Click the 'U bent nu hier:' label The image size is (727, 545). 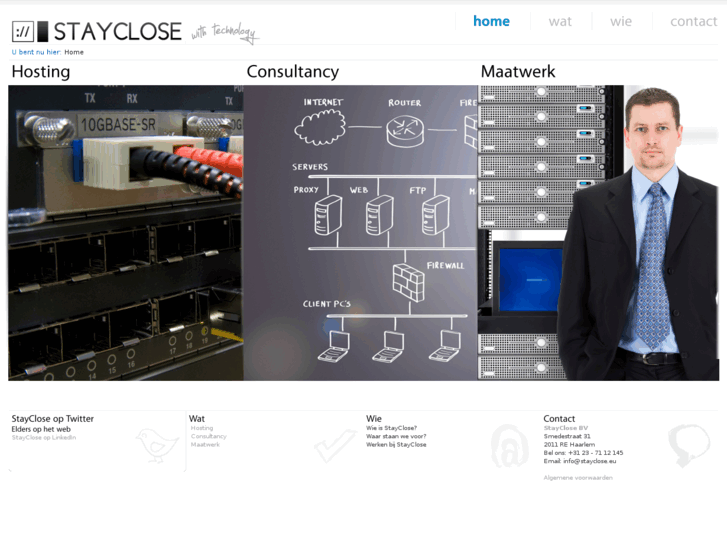[36, 52]
